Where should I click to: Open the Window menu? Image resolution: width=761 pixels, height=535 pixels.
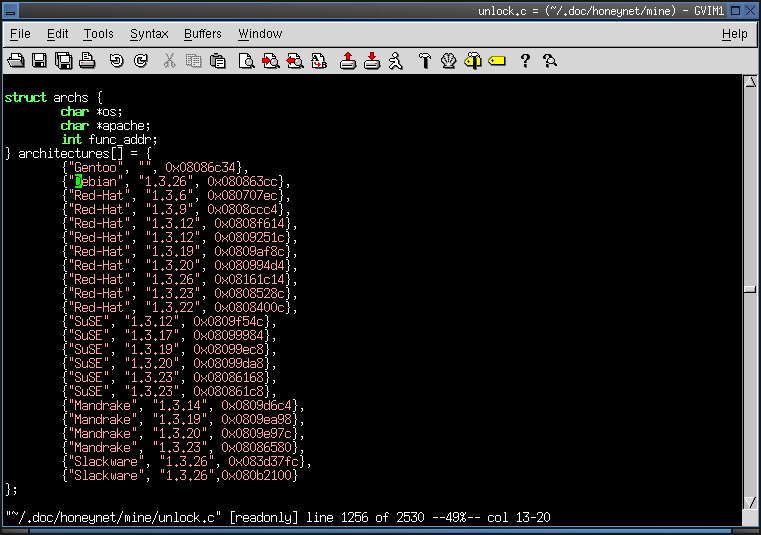260,33
